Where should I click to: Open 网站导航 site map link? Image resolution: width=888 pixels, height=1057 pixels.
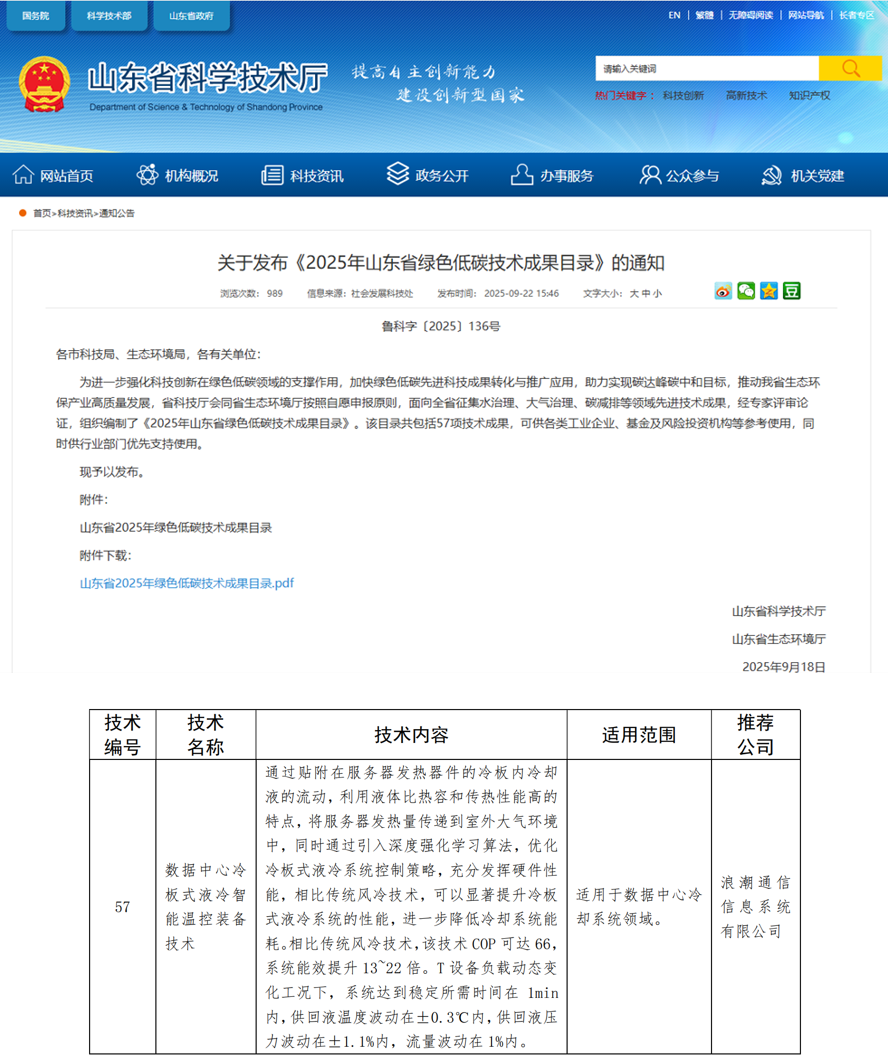coord(806,15)
